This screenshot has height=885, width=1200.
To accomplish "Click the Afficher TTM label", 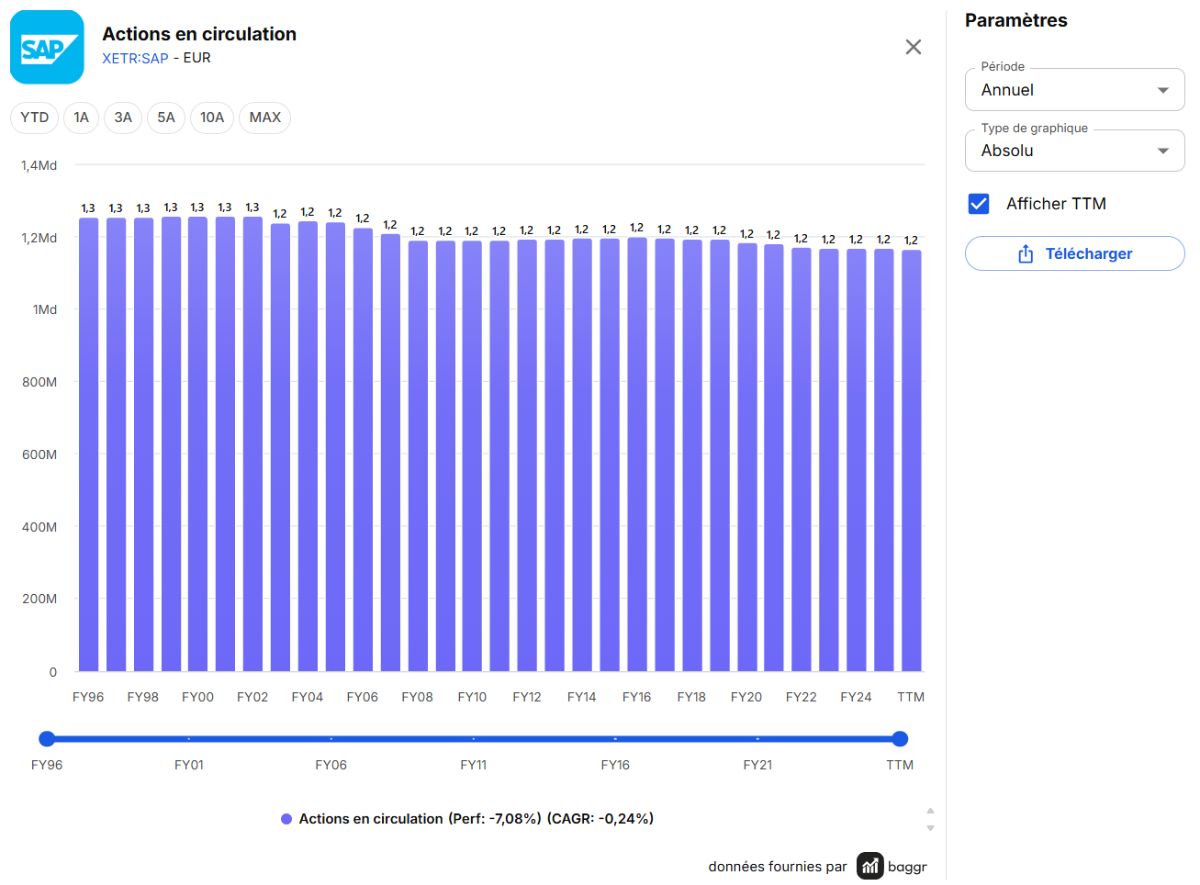I will click(1056, 204).
